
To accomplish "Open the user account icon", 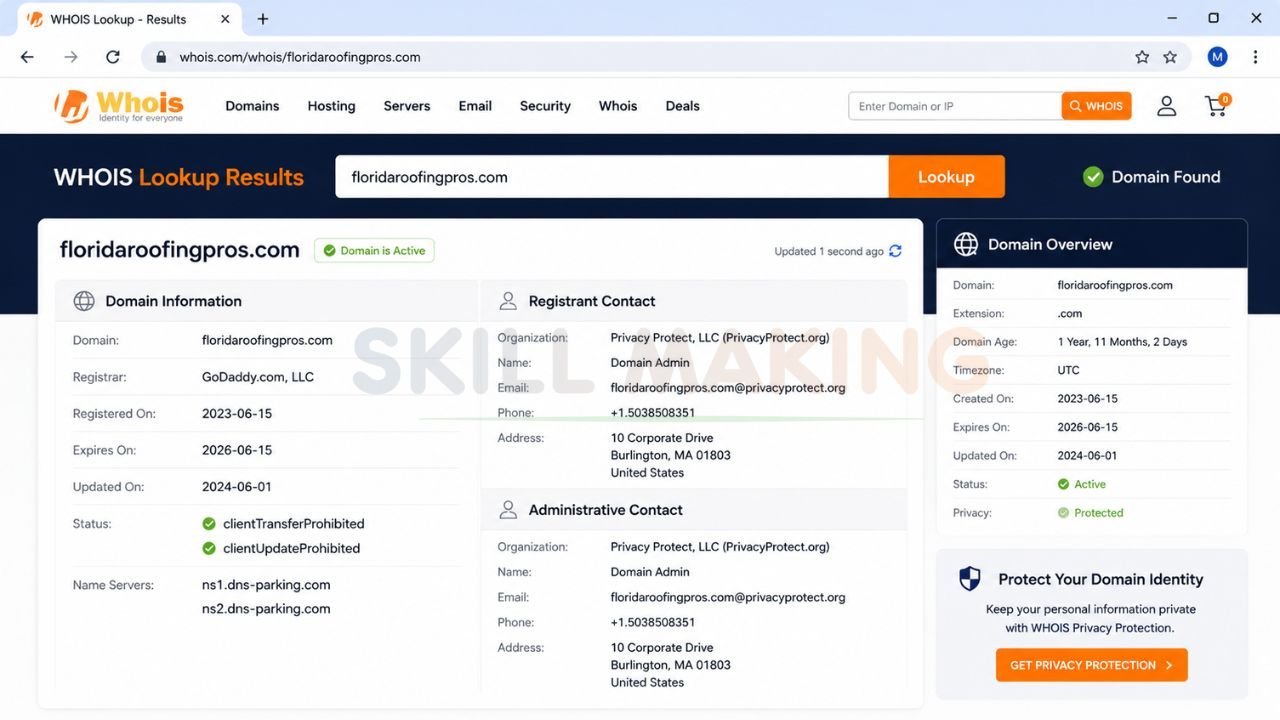I will tap(1166, 106).
